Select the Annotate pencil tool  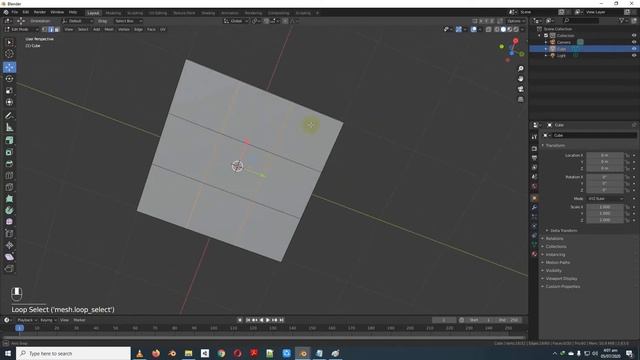(x=9, y=116)
